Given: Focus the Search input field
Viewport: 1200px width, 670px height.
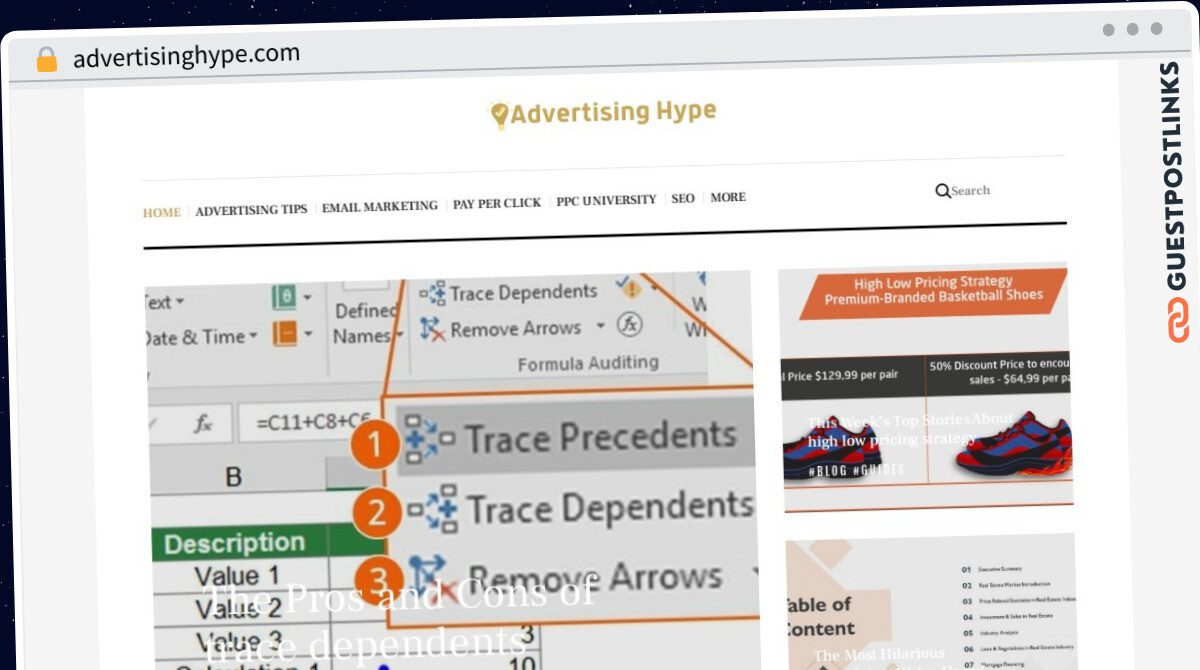Looking at the screenshot, I should pos(970,190).
